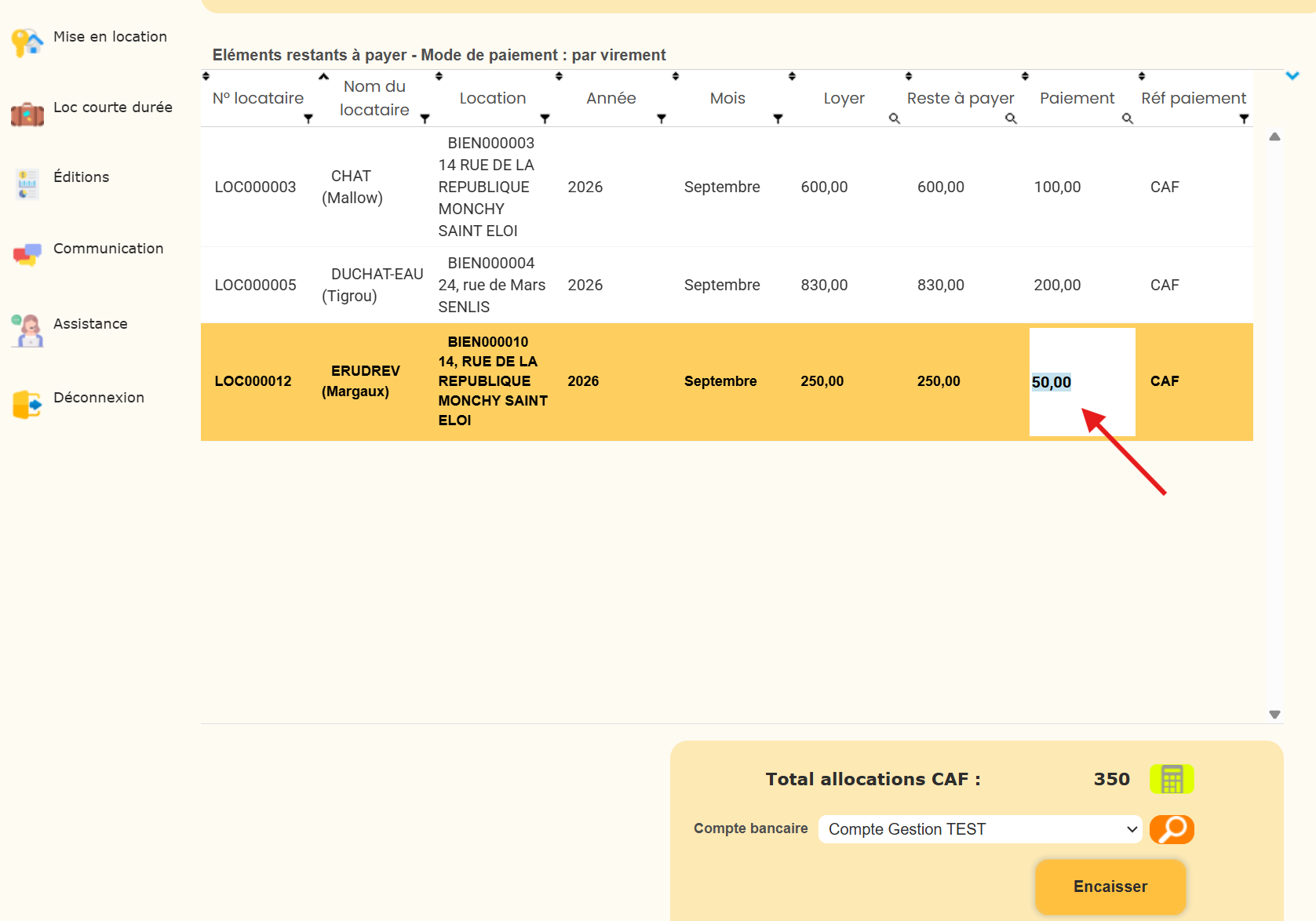Click the green calculator icon to recalculate total

1172,779
